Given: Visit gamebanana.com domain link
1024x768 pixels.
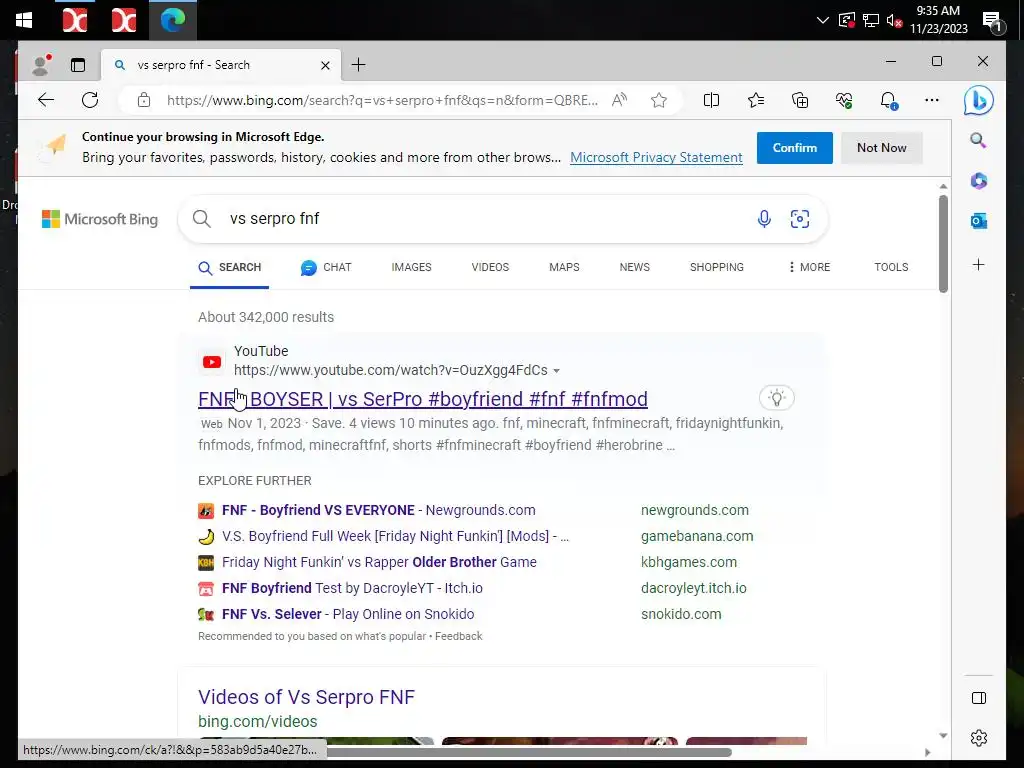Looking at the screenshot, I should coord(697,536).
